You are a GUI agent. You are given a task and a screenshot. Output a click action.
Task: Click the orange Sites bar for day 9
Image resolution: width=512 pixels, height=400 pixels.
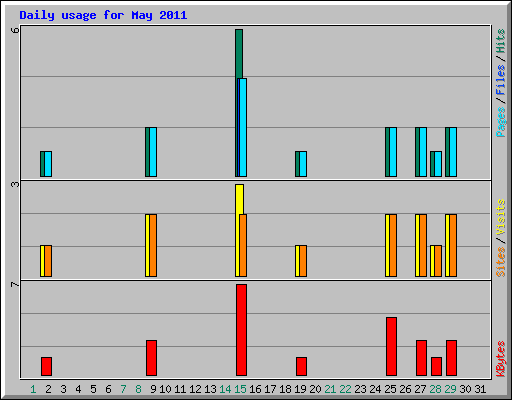point(153,245)
